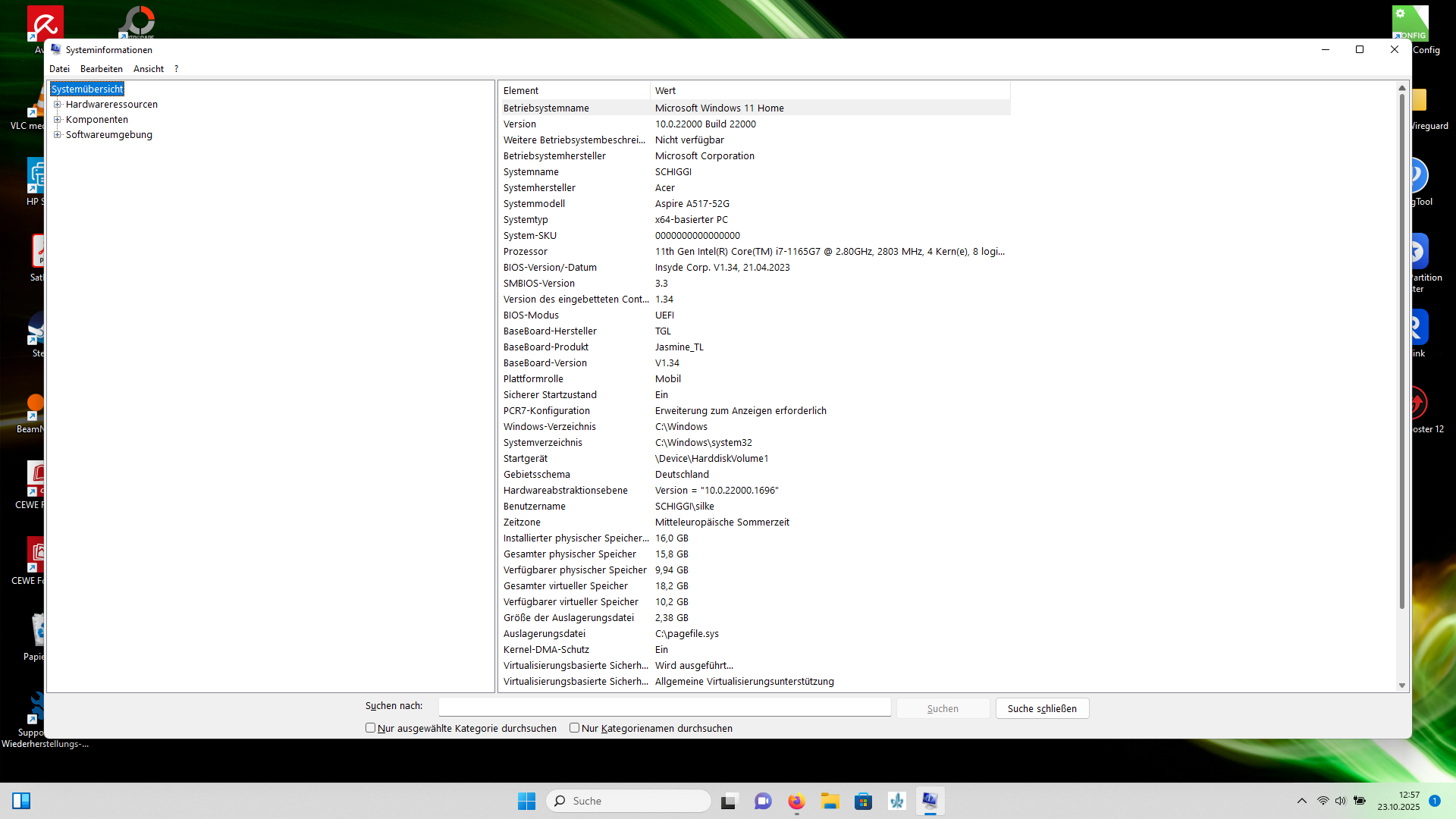
Task: Open the ? help menu
Action: (x=176, y=69)
